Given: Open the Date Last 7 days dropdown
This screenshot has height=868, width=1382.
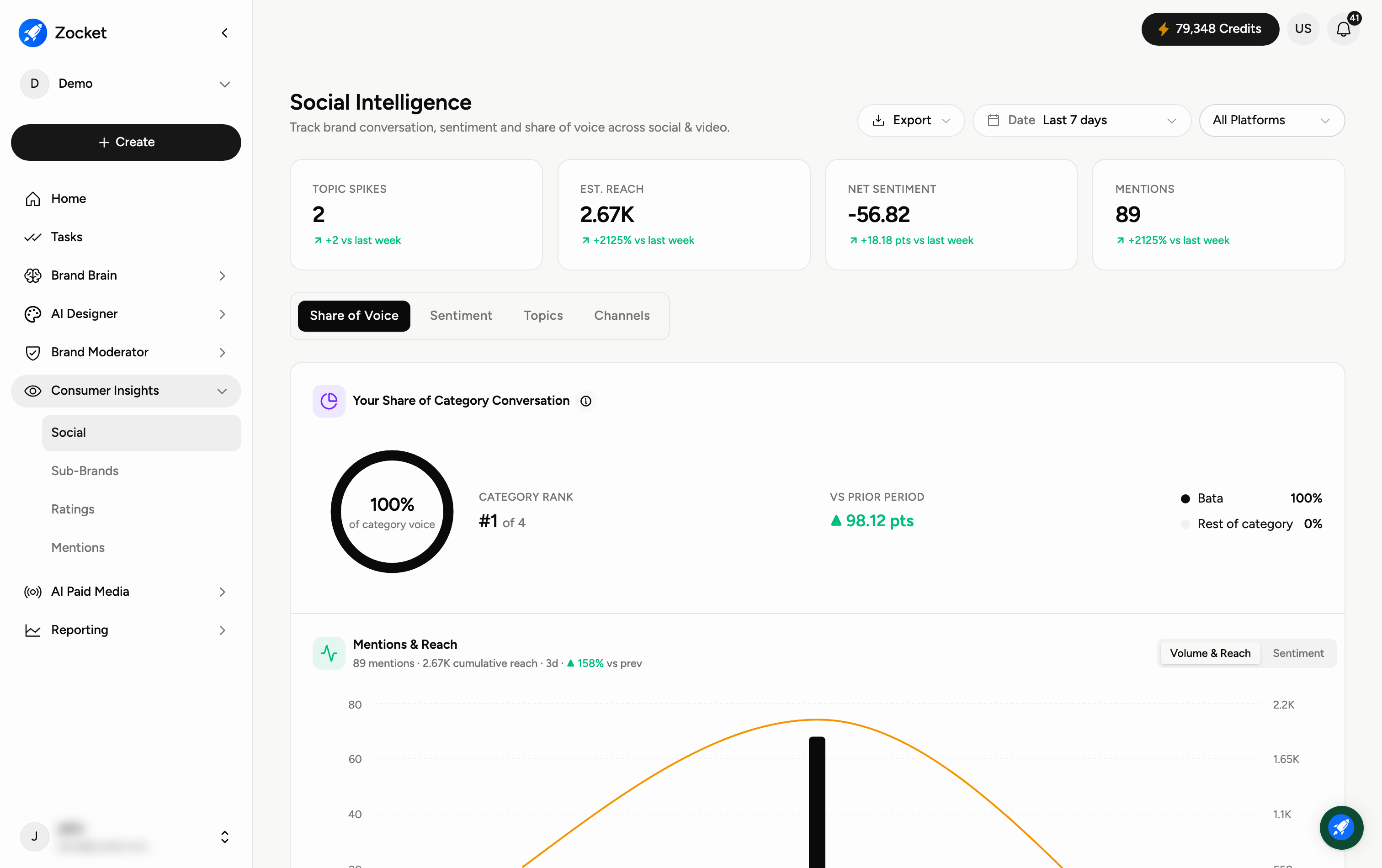Looking at the screenshot, I should tap(1081, 121).
